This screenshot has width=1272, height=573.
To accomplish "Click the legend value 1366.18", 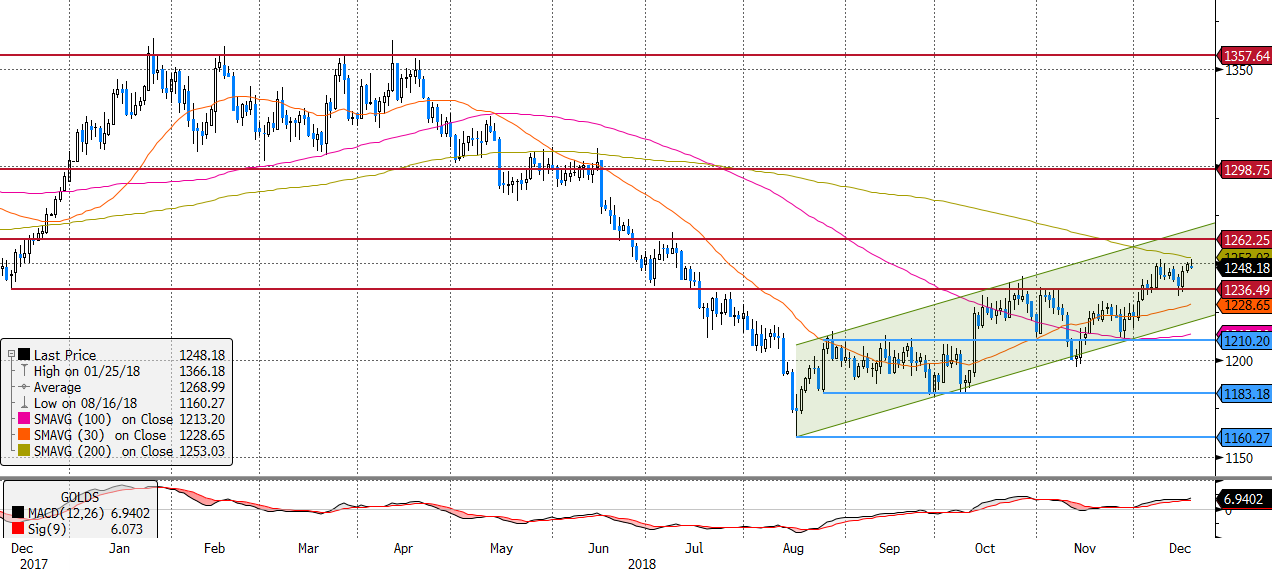I will 201,371.
